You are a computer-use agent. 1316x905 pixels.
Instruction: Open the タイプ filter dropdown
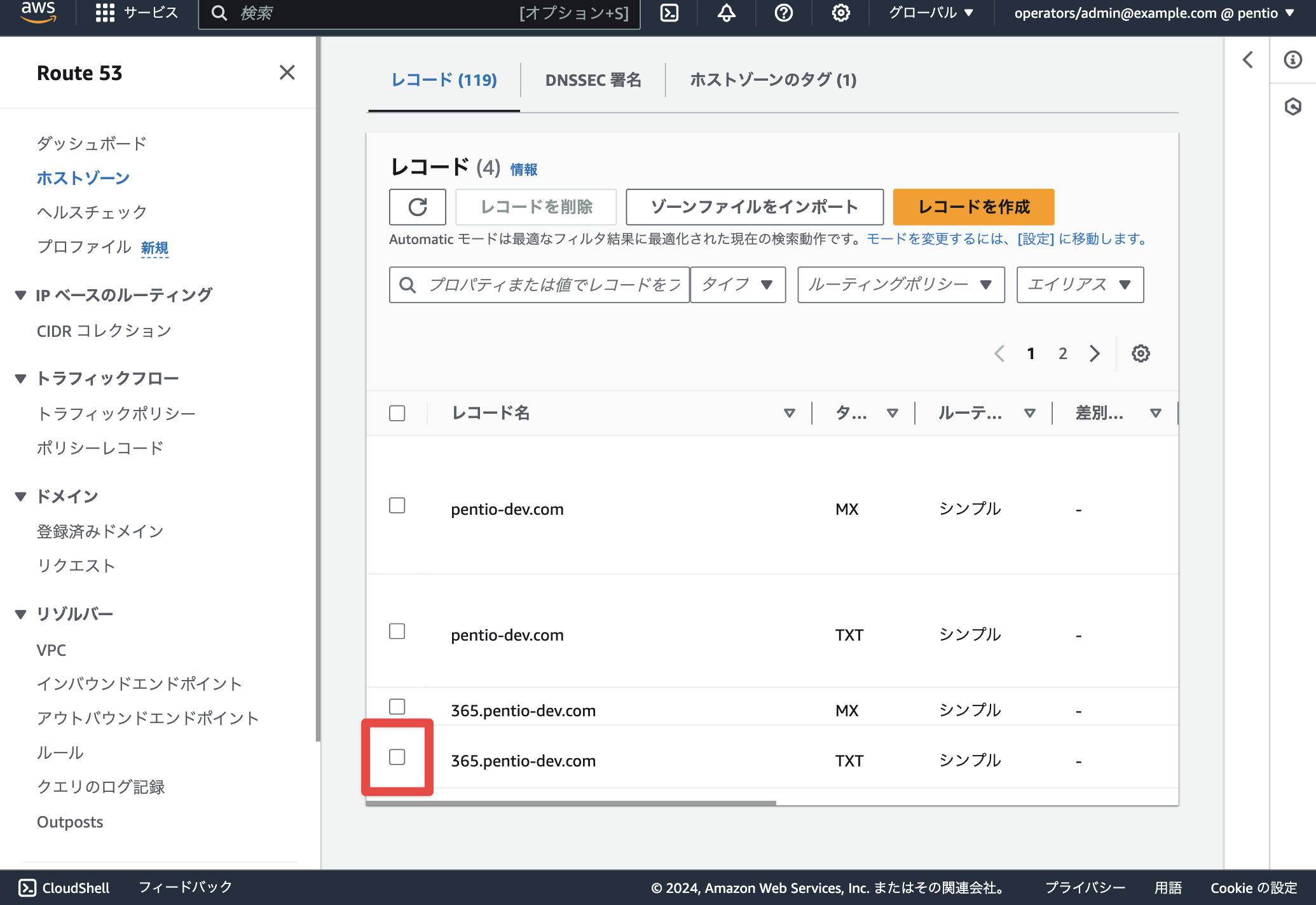(x=738, y=285)
